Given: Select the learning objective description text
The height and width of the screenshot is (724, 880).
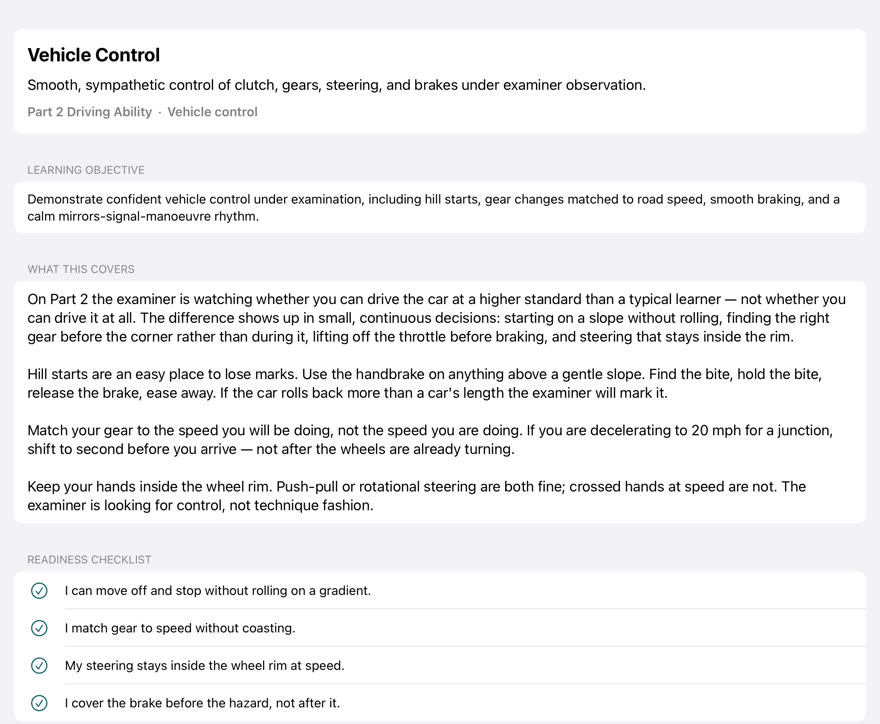Looking at the screenshot, I should pyautogui.click(x=433, y=208).
